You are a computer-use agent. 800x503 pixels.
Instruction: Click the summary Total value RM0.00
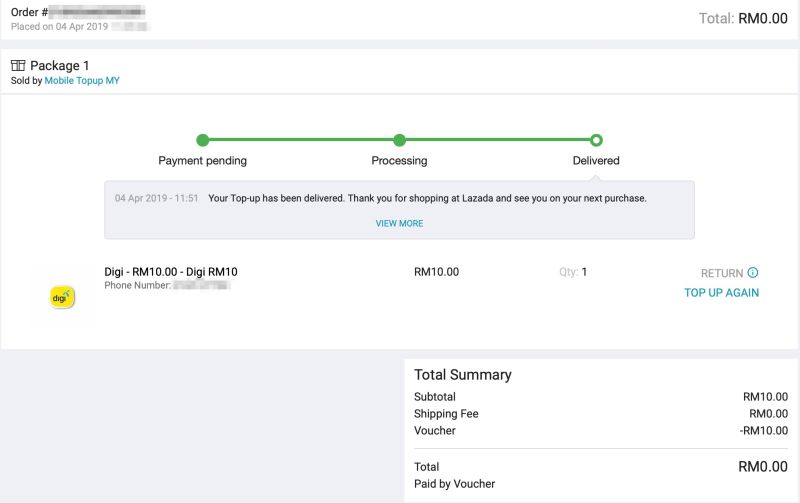click(x=763, y=467)
